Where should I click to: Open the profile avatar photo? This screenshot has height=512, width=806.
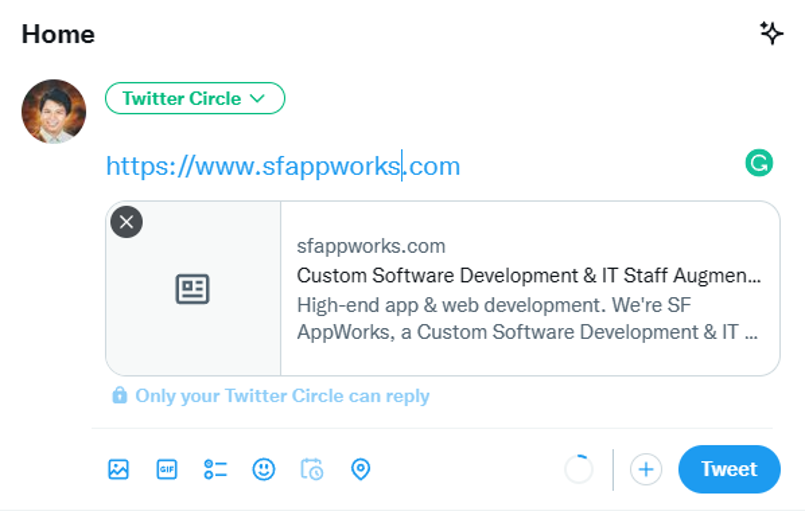coord(54,111)
